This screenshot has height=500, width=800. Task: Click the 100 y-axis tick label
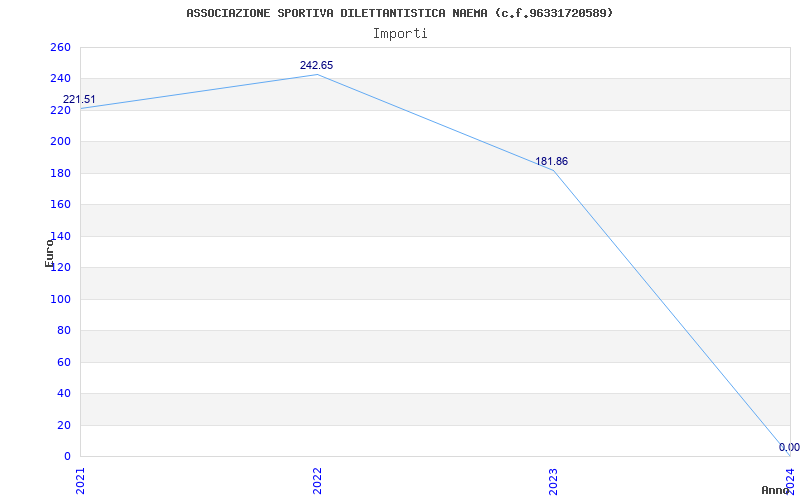point(60,299)
